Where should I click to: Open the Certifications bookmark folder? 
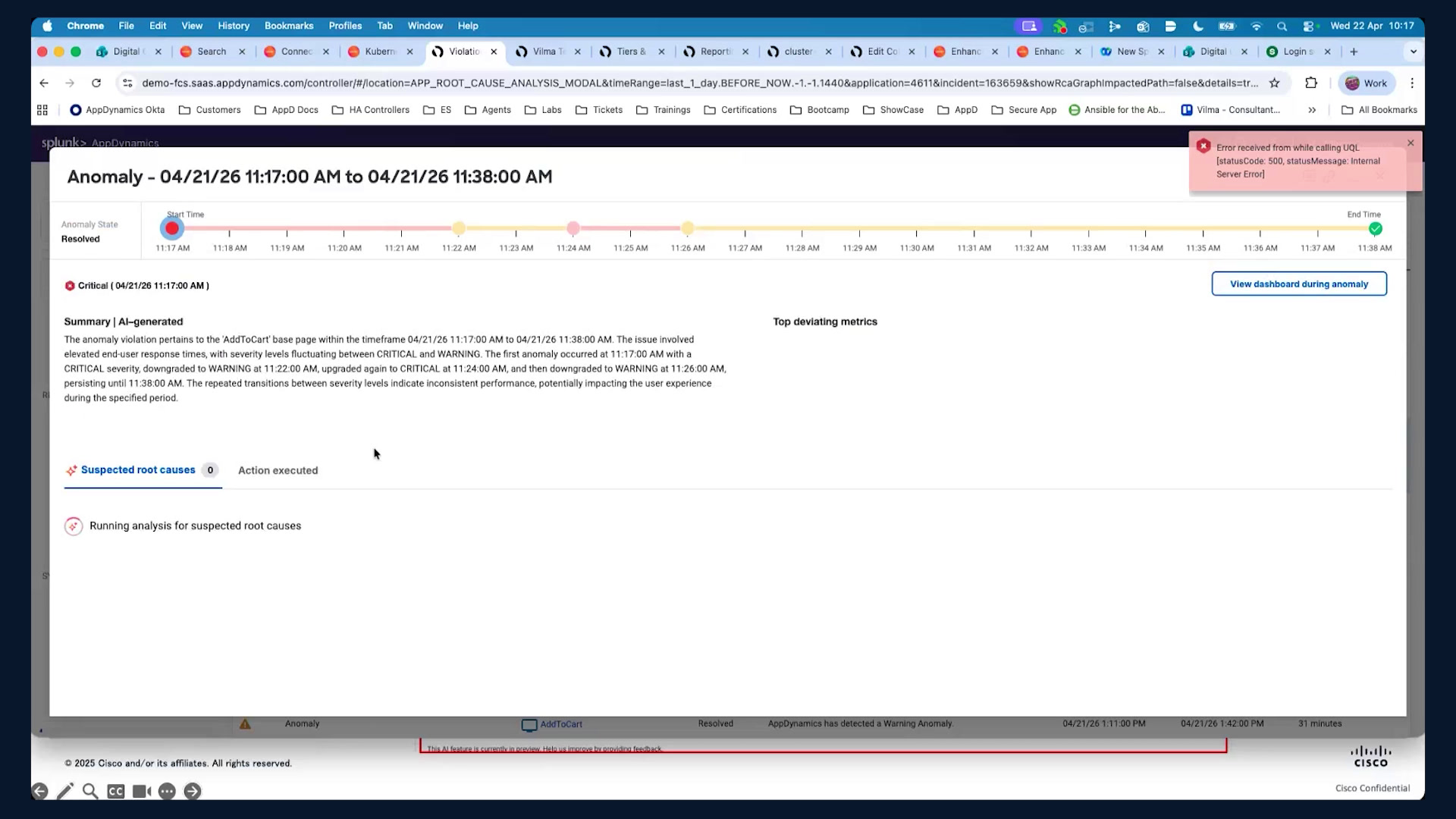point(740,110)
